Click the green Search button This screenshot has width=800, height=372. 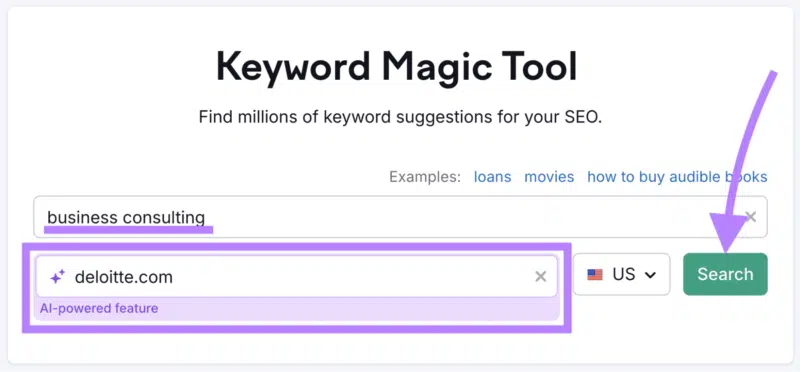pyautogui.click(x=725, y=274)
